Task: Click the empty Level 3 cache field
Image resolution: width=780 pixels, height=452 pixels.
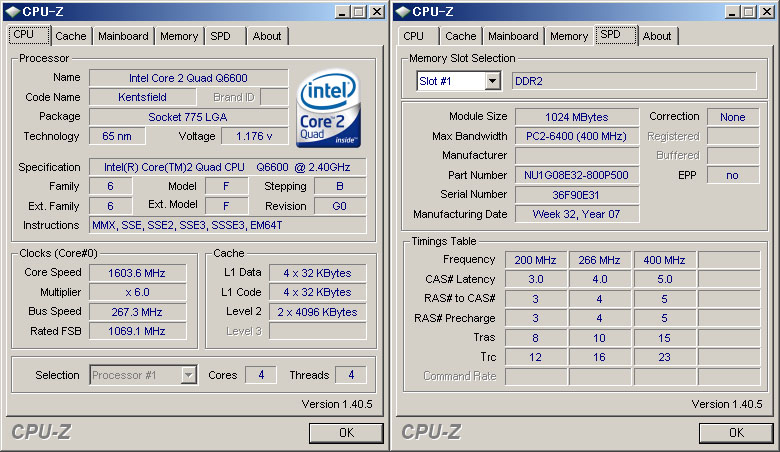Action: coord(317,331)
